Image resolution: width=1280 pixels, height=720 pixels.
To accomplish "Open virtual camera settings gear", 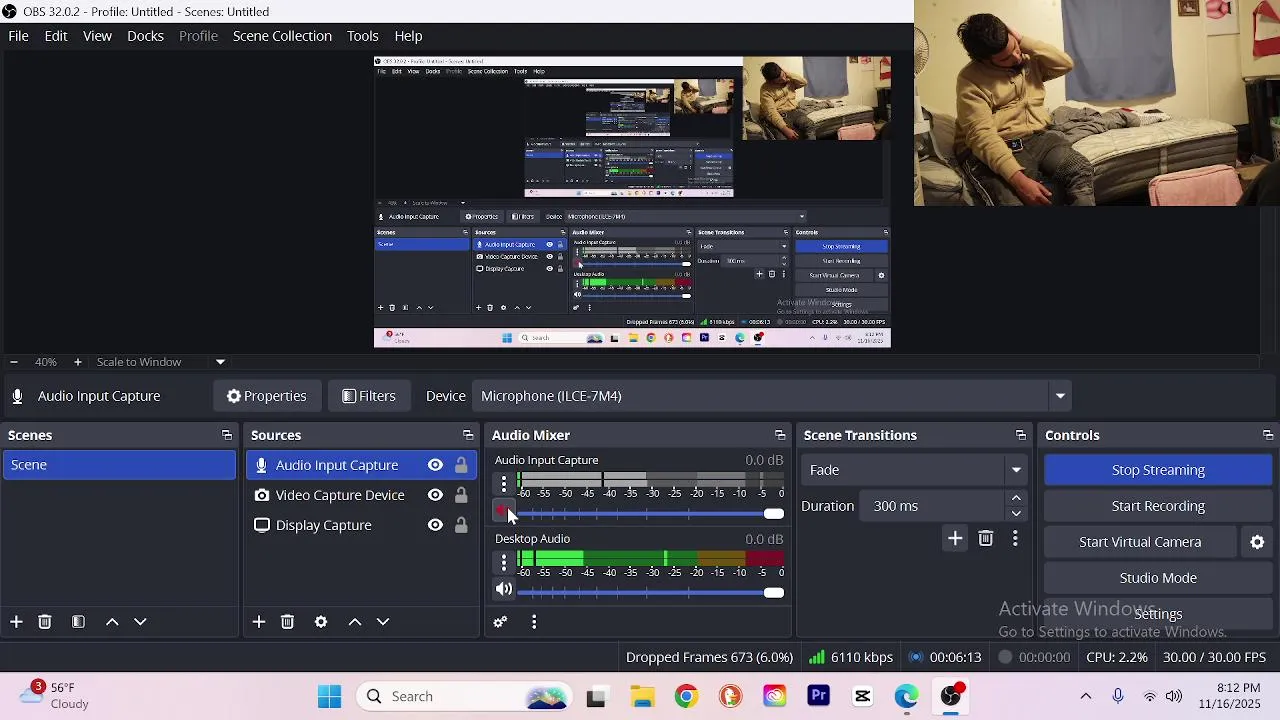I will click(x=1257, y=542).
